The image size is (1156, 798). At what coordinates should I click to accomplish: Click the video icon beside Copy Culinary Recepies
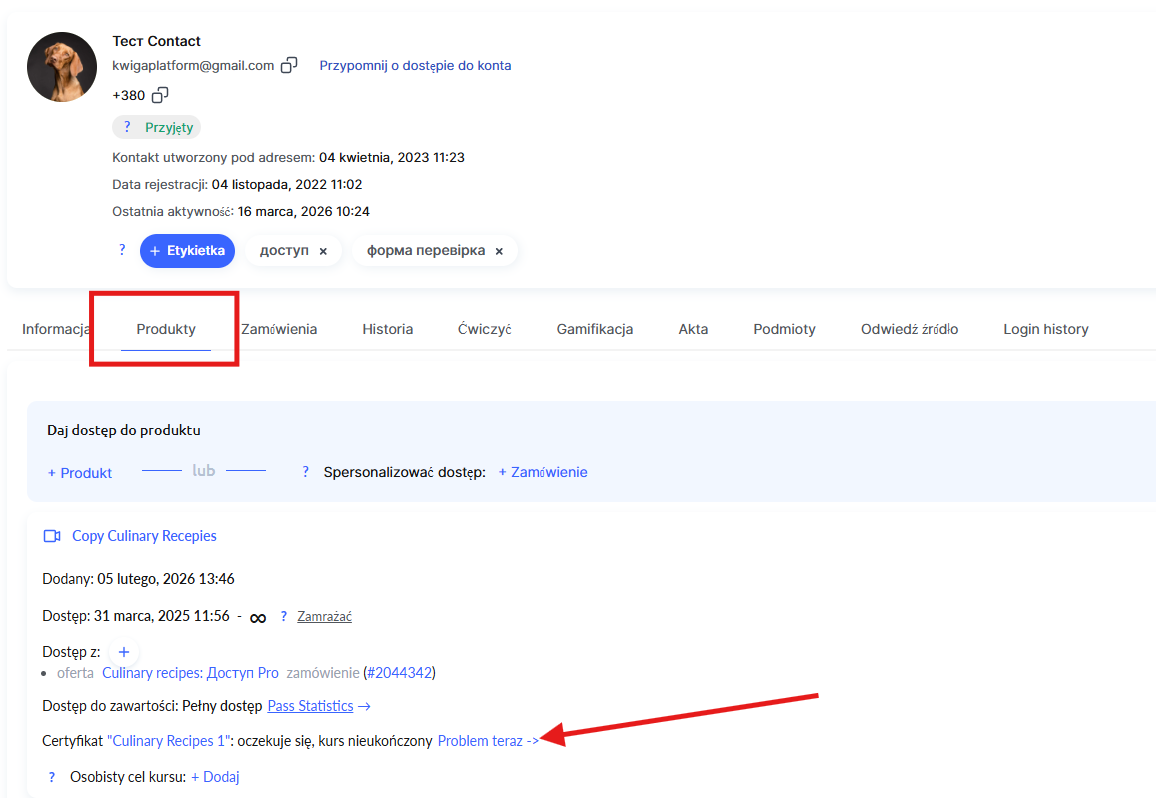pos(52,536)
